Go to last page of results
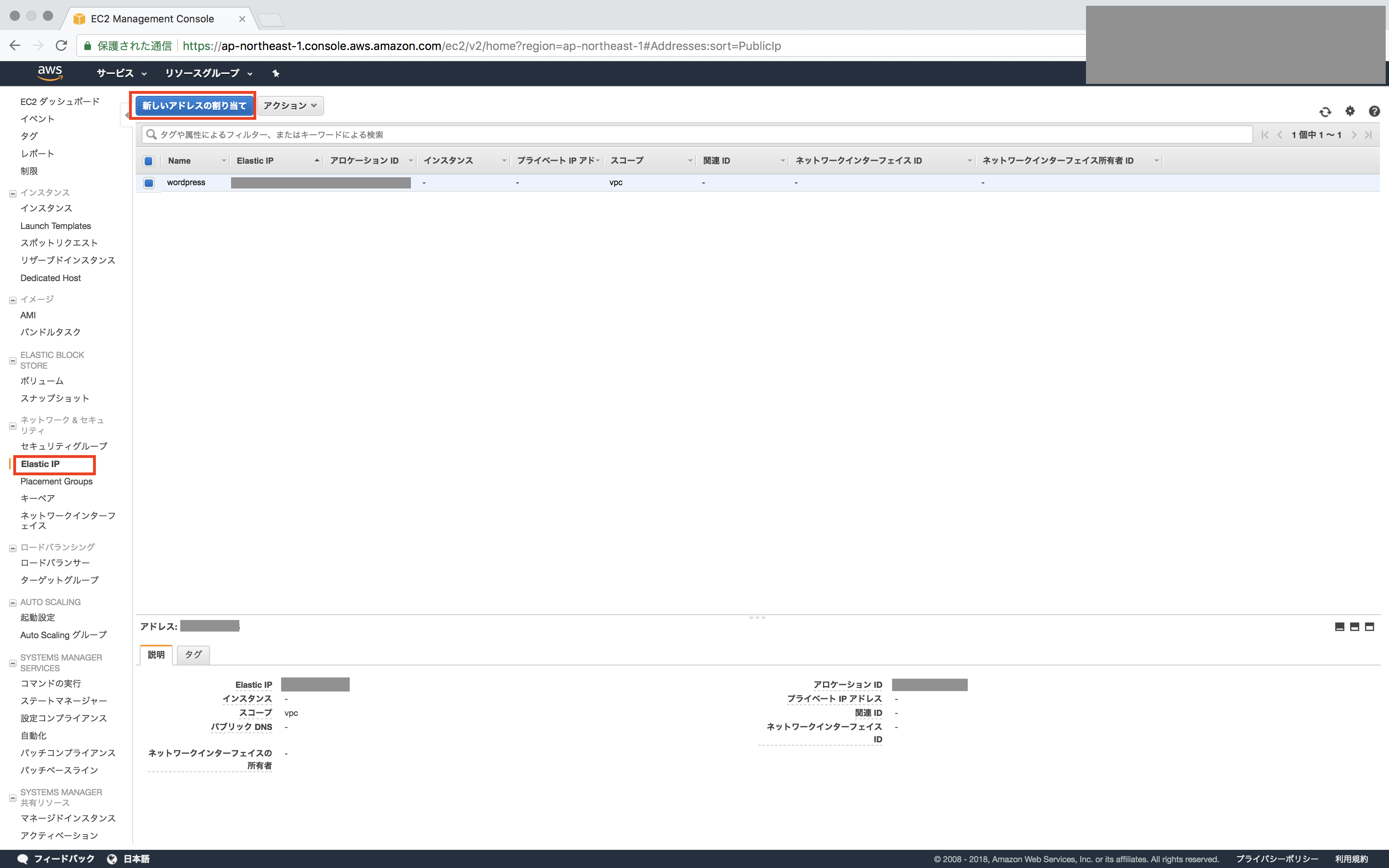Viewport: 1389px width, 868px height. coord(1368,135)
